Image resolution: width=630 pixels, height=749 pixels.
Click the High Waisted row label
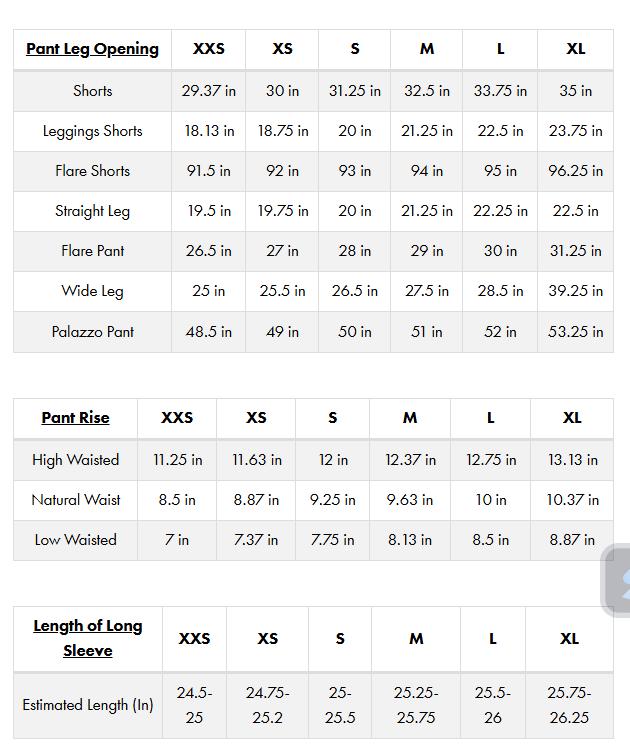[75, 460]
